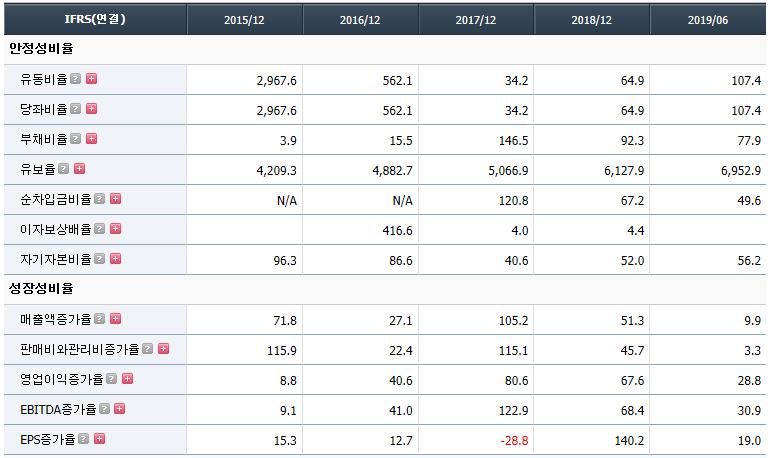Expand EPS증가율 row with red plus
The width and height of the screenshot is (774, 458).
(100, 439)
